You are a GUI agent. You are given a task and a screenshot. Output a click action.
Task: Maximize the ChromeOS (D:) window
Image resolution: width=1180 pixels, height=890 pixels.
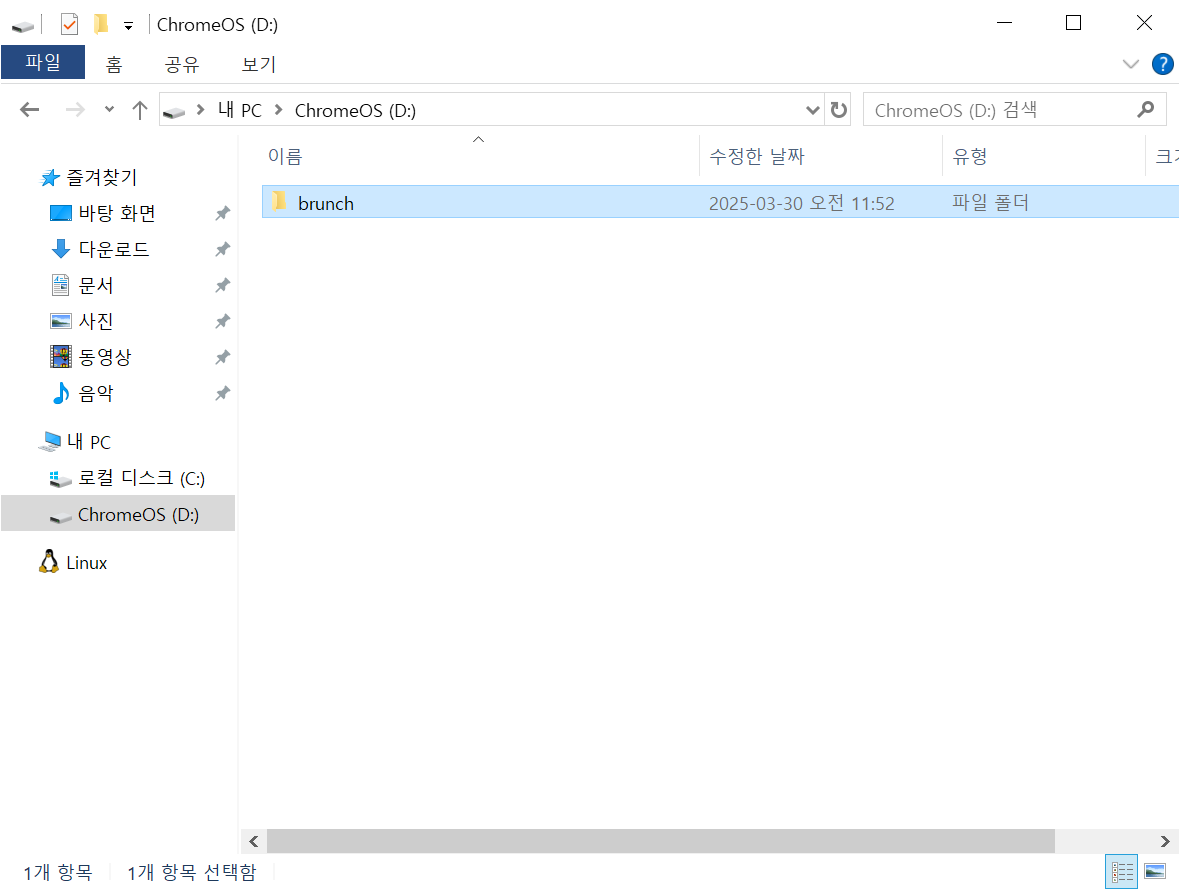(x=1073, y=23)
